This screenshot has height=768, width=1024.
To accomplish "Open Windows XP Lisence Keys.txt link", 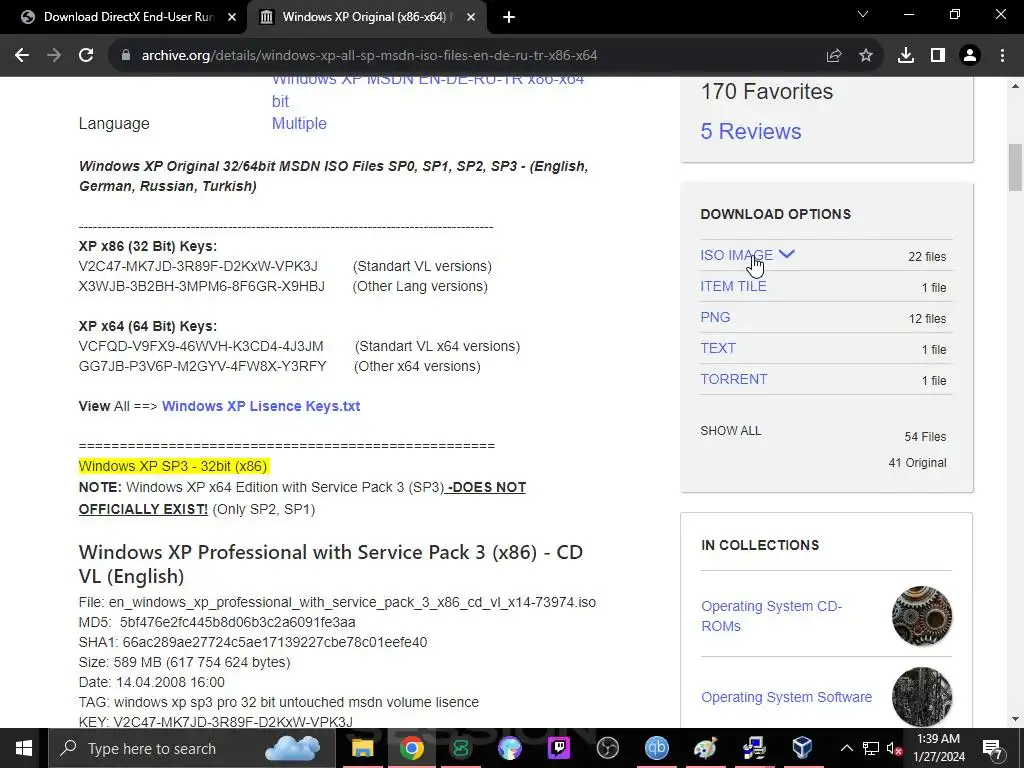I will point(261,406).
